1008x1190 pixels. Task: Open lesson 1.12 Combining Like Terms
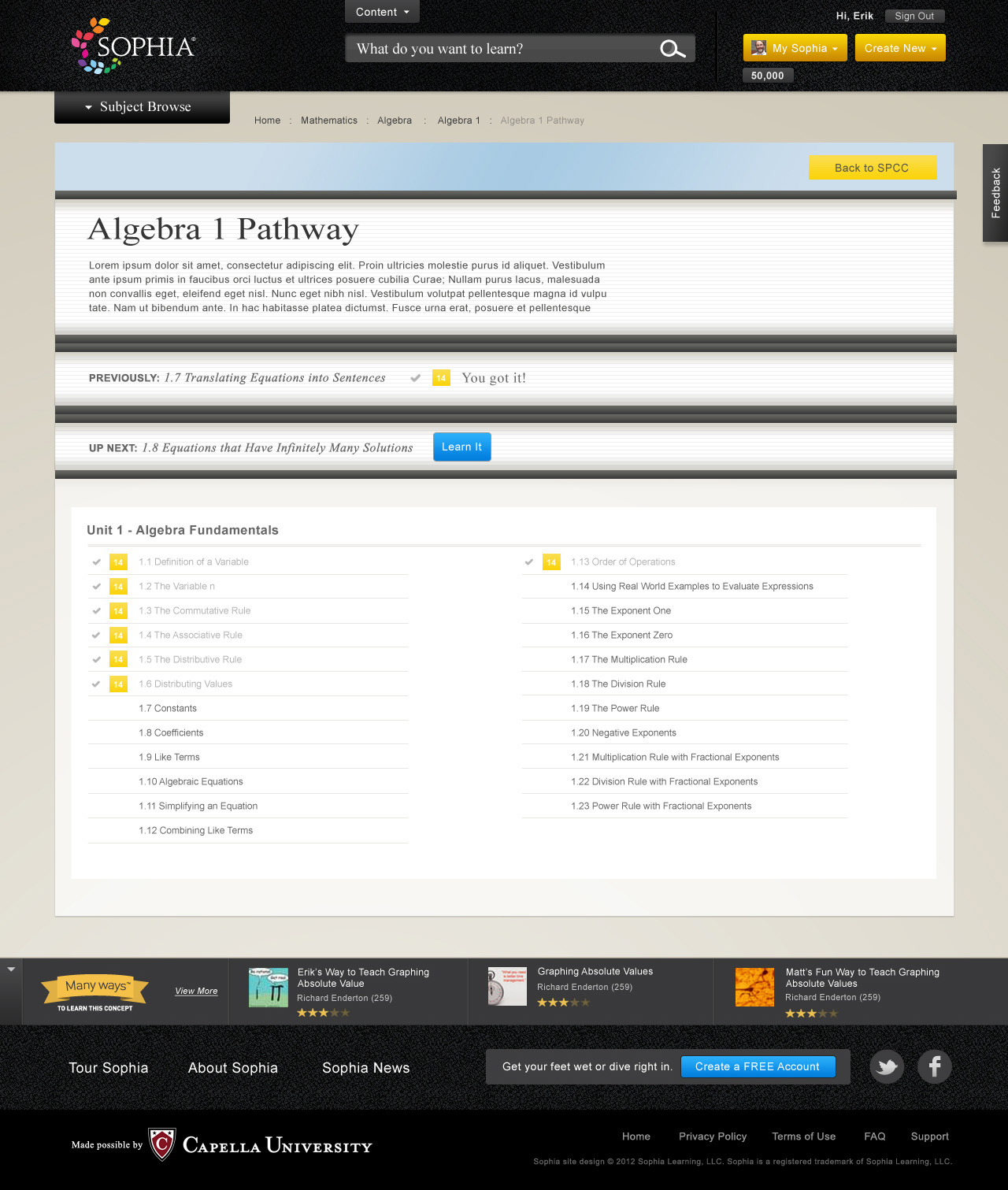[196, 831]
